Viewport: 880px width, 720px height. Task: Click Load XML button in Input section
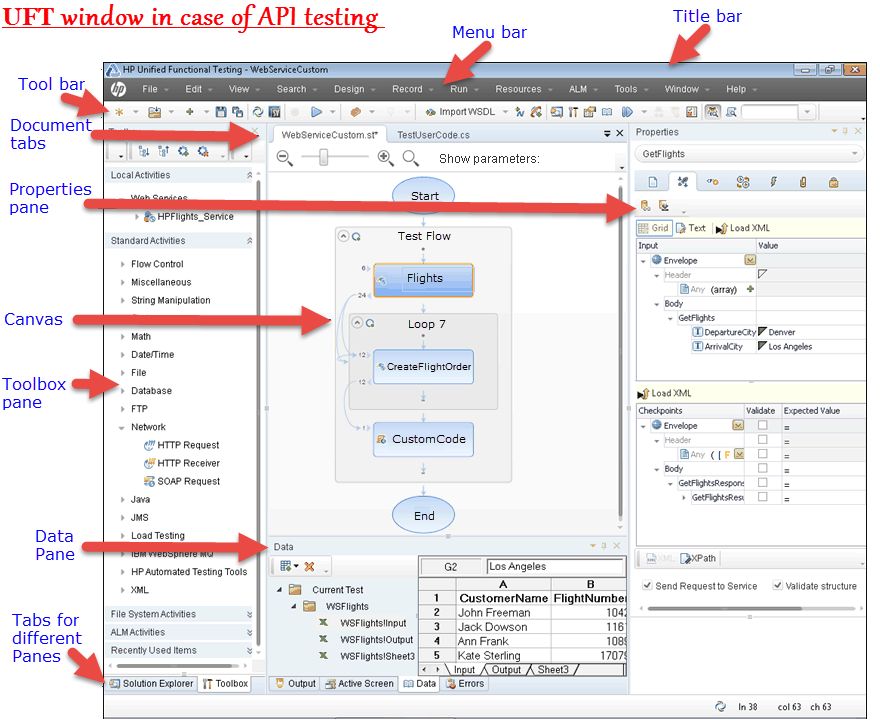click(x=743, y=228)
